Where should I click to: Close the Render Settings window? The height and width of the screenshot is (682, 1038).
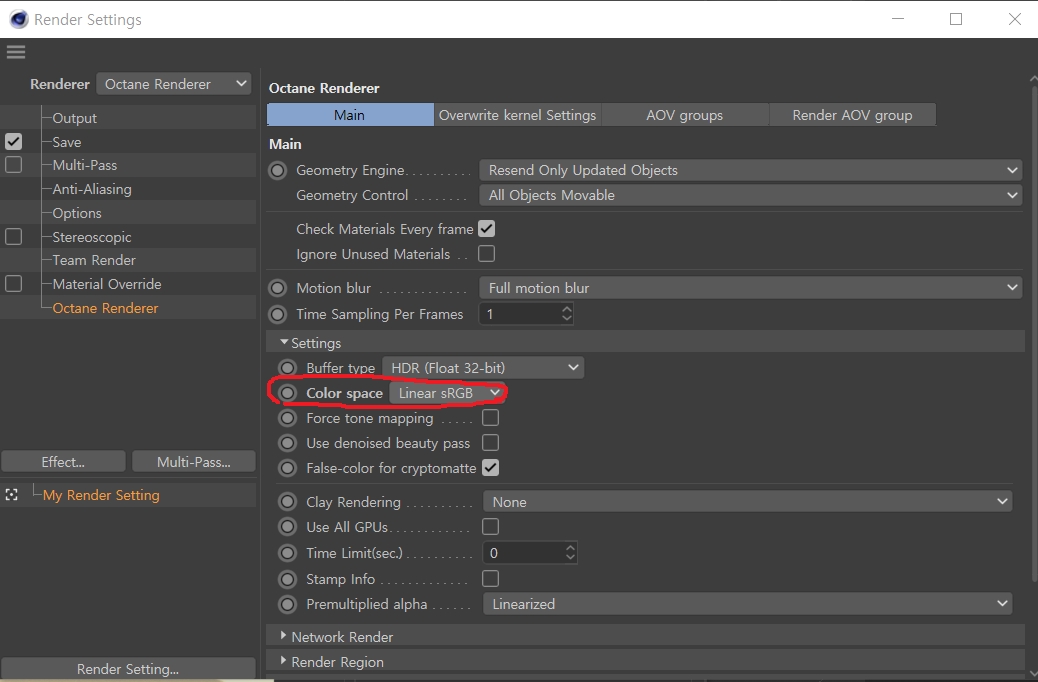[1015, 19]
